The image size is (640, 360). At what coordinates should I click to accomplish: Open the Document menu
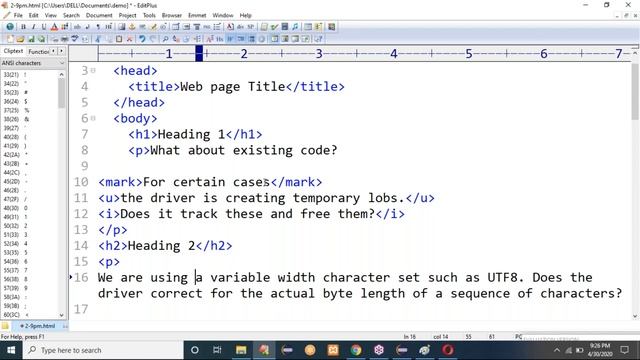99,15
